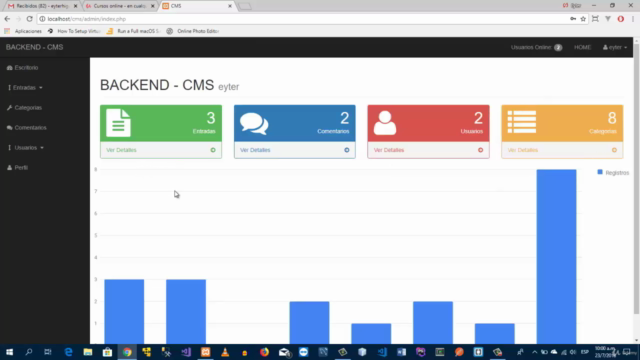Click the first chart bar with value 3
640x360 pixels.
pos(124,312)
